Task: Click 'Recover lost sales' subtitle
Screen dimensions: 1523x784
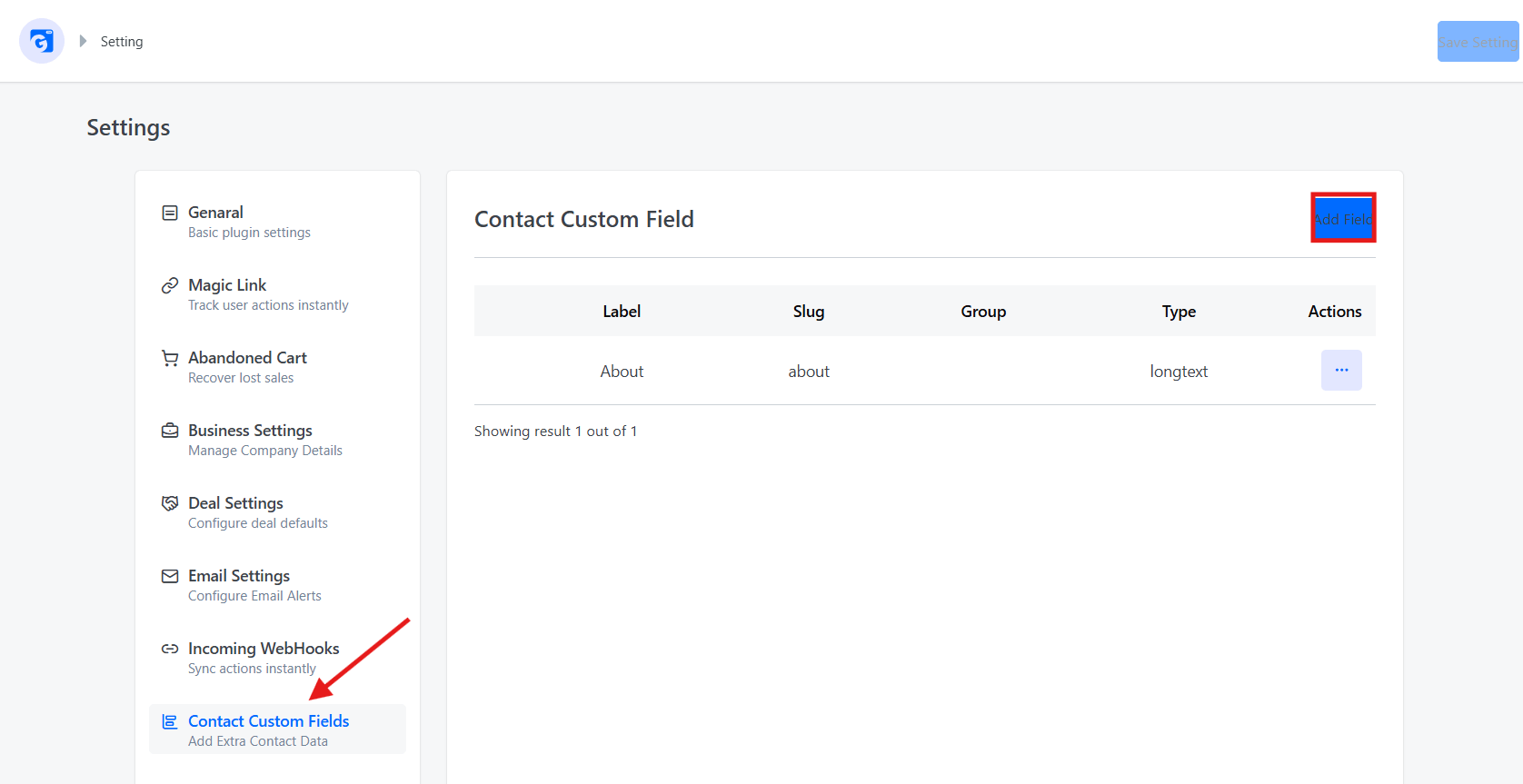Action: pos(241,378)
